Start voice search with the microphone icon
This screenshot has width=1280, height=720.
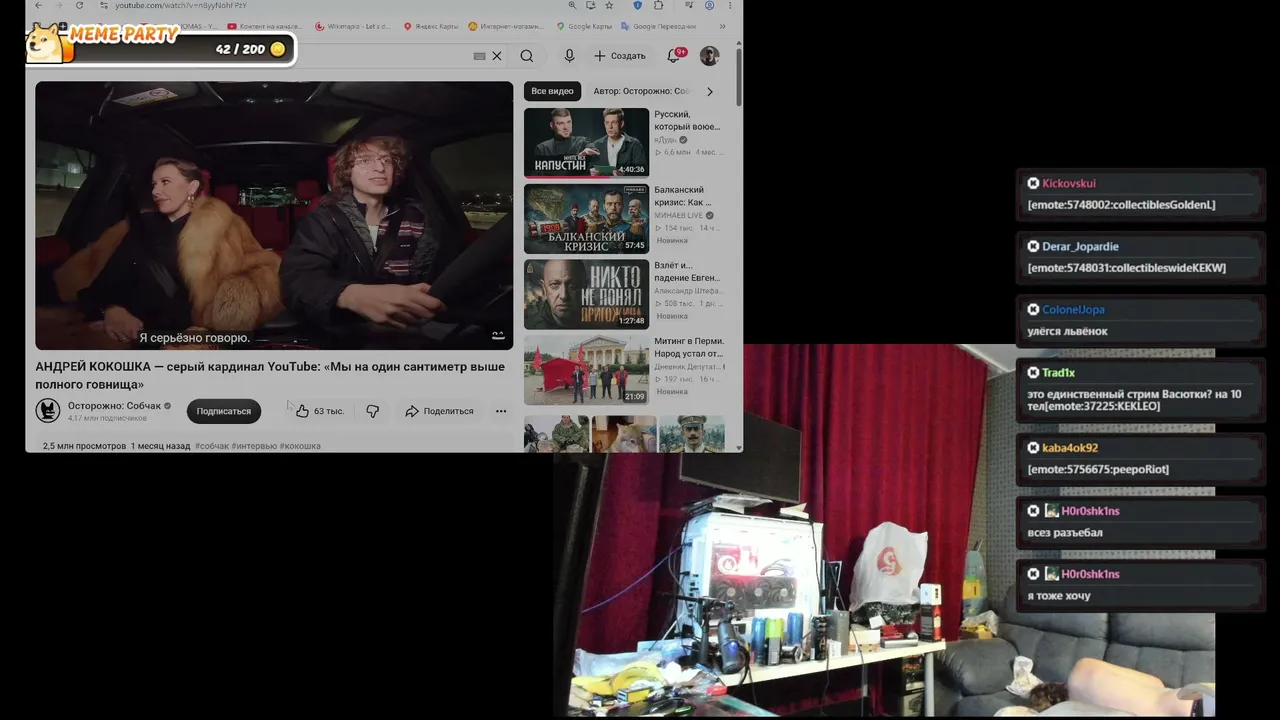tap(569, 56)
